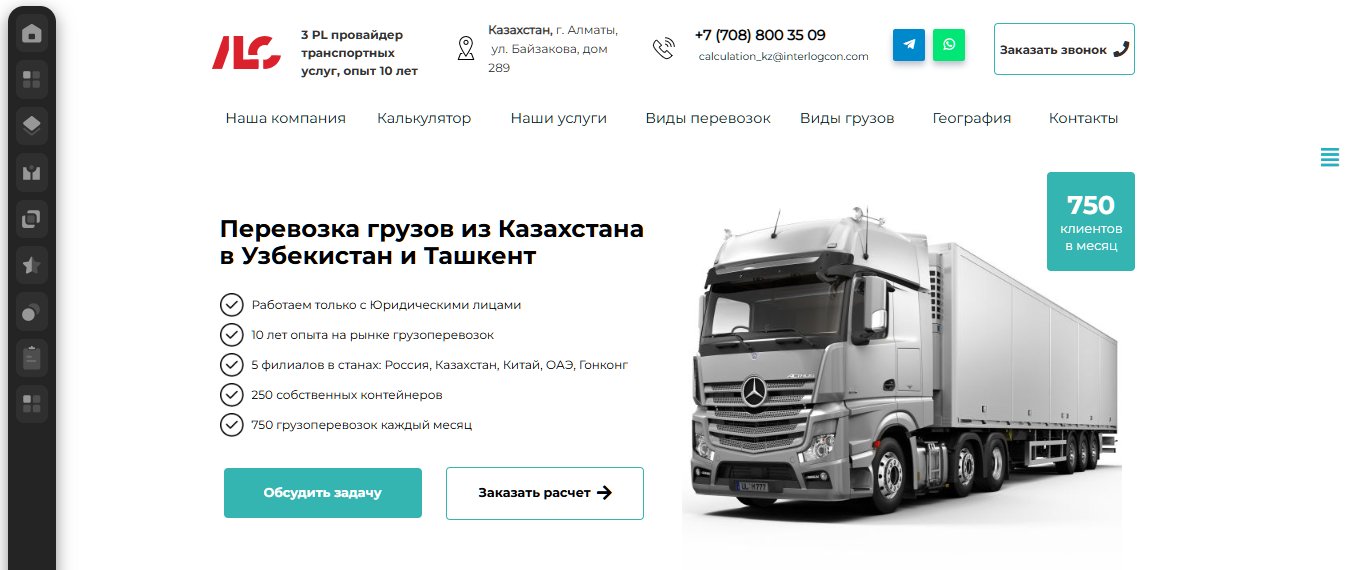1351x570 pixels.
Task: Click the Обсудить задачу button
Action: 323,493
